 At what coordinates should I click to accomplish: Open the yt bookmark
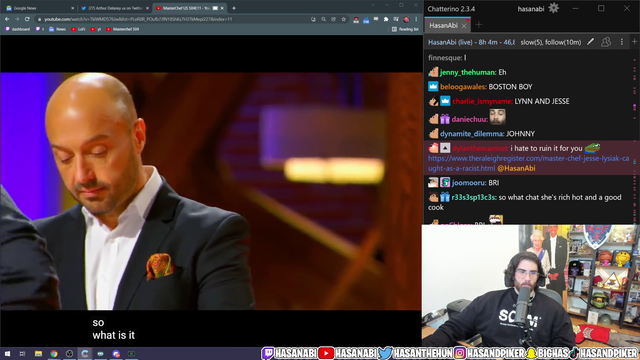[x=96, y=29]
